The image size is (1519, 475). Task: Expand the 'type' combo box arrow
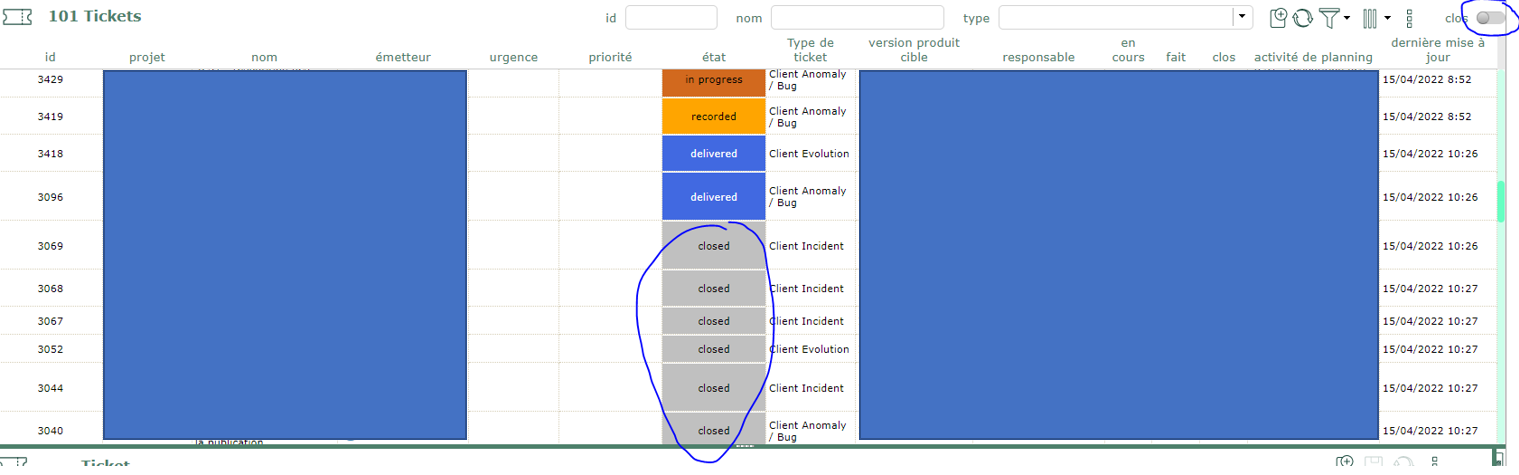click(x=1241, y=17)
